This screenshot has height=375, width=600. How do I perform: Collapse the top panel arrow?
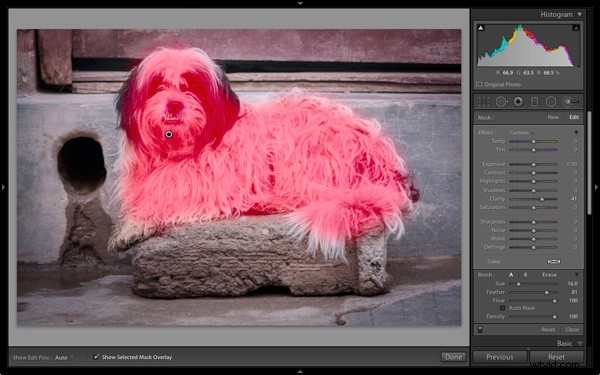click(300, 3)
